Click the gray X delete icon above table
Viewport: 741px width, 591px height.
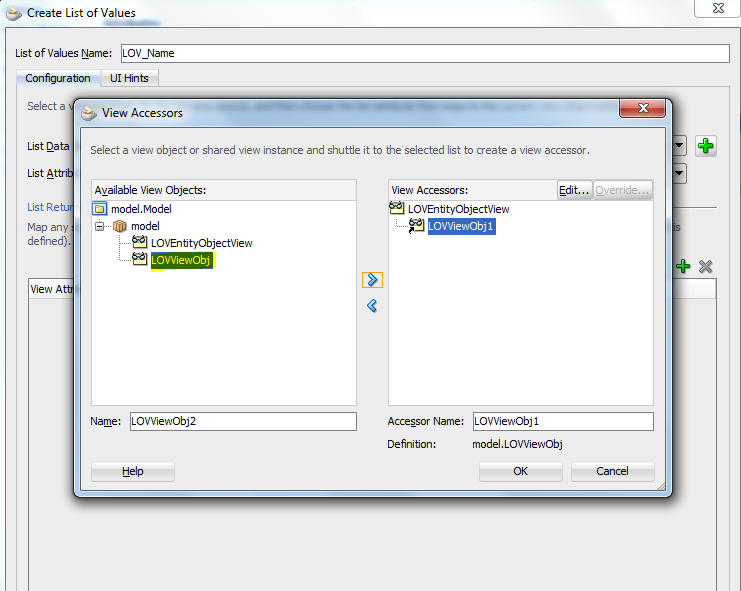click(x=706, y=266)
